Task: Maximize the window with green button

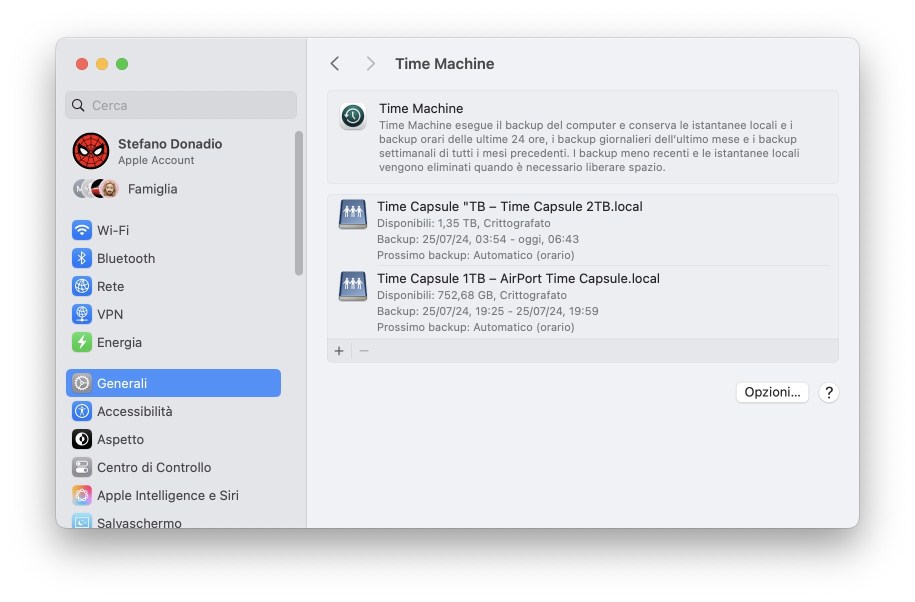Action: pos(122,64)
